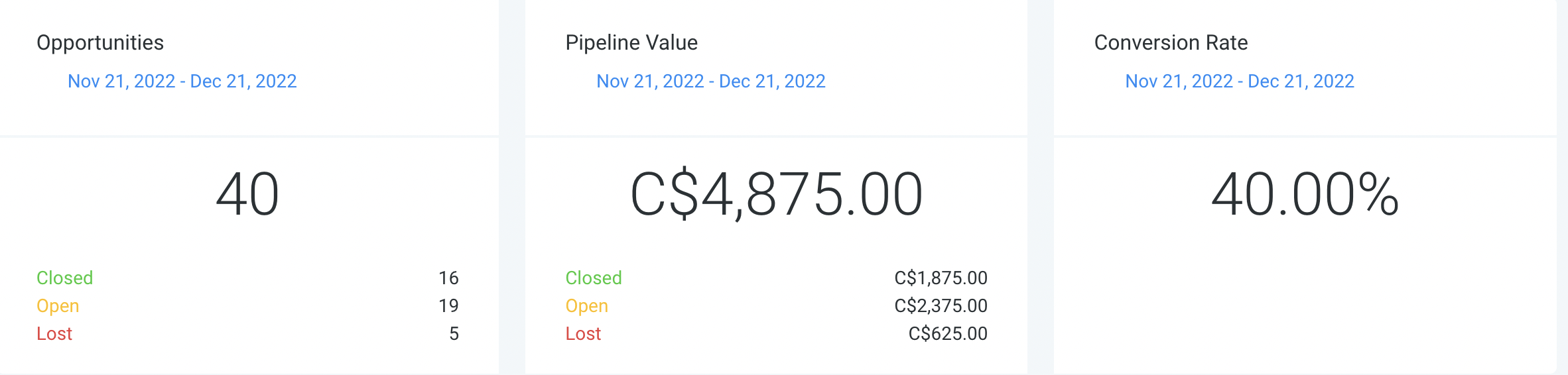This screenshot has height=375, width=1568.
Task: Change the Pipeline Value date range
Action: (710, 81)
